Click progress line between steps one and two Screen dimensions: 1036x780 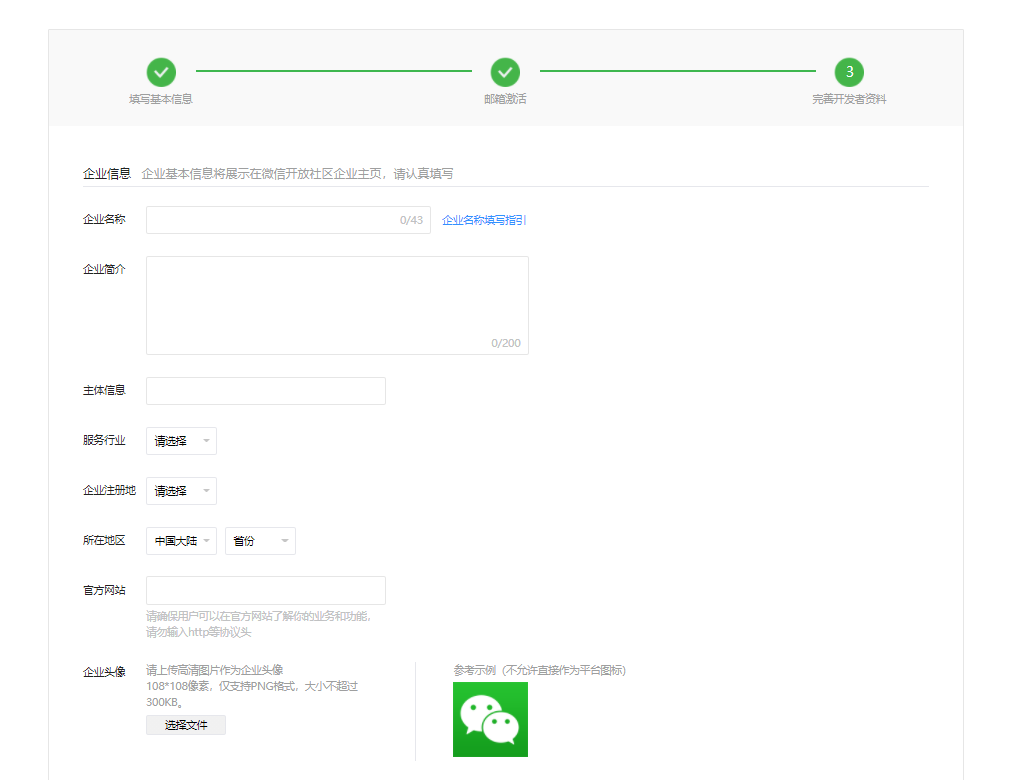pyautogui.click(x=333, y=71)
